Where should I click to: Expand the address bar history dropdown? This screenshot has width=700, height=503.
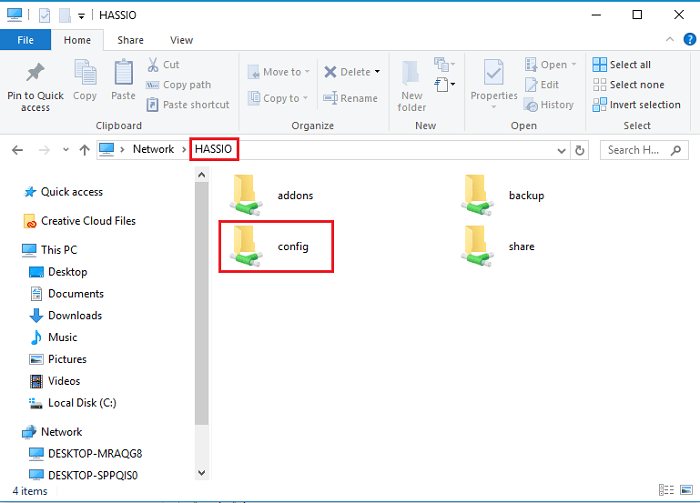click(561, 149)
